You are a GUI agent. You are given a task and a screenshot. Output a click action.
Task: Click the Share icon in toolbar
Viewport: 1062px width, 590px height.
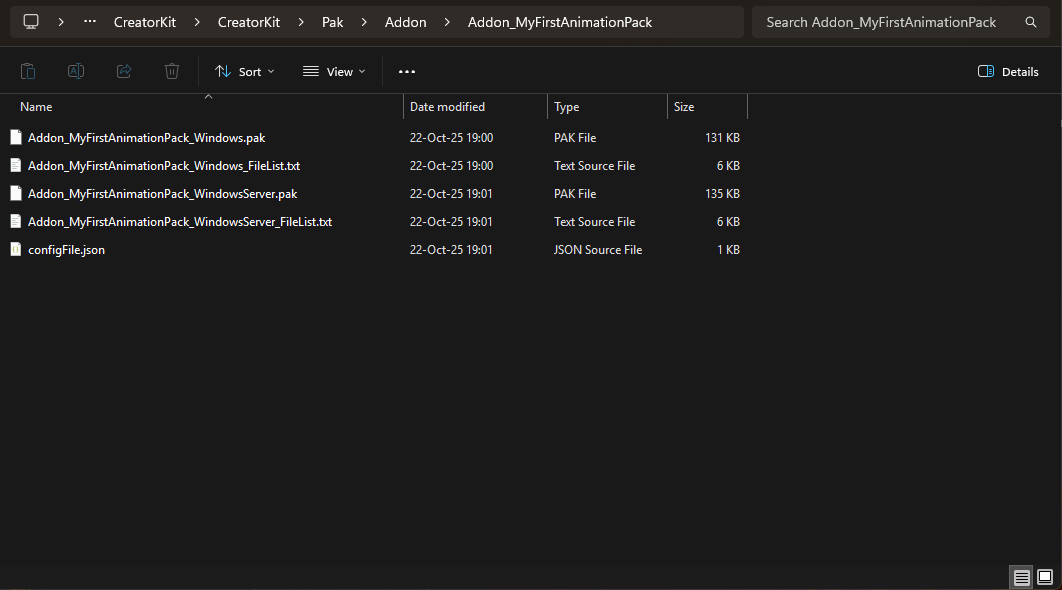[x=124, y=71]
